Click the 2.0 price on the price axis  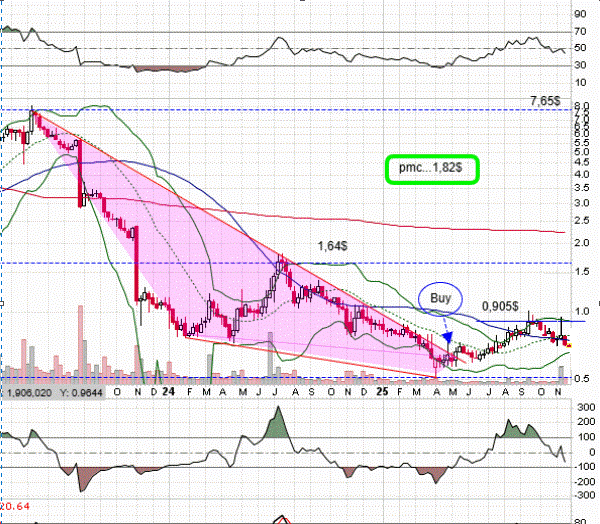579,241
